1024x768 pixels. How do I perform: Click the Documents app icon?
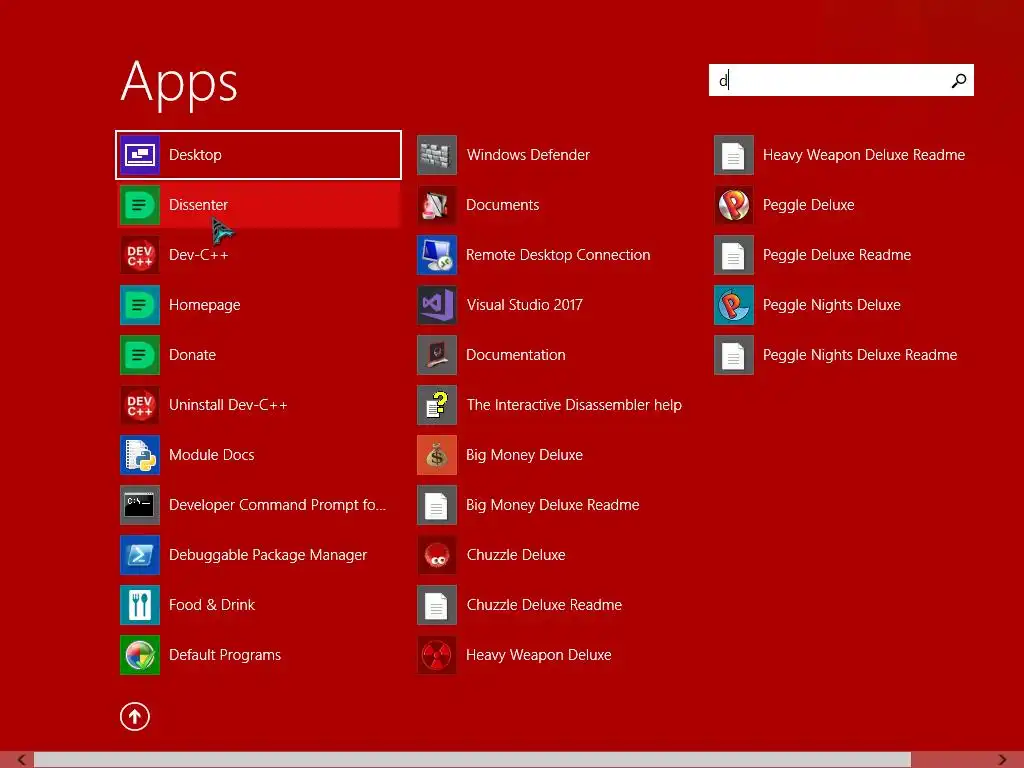click(437, 205)
